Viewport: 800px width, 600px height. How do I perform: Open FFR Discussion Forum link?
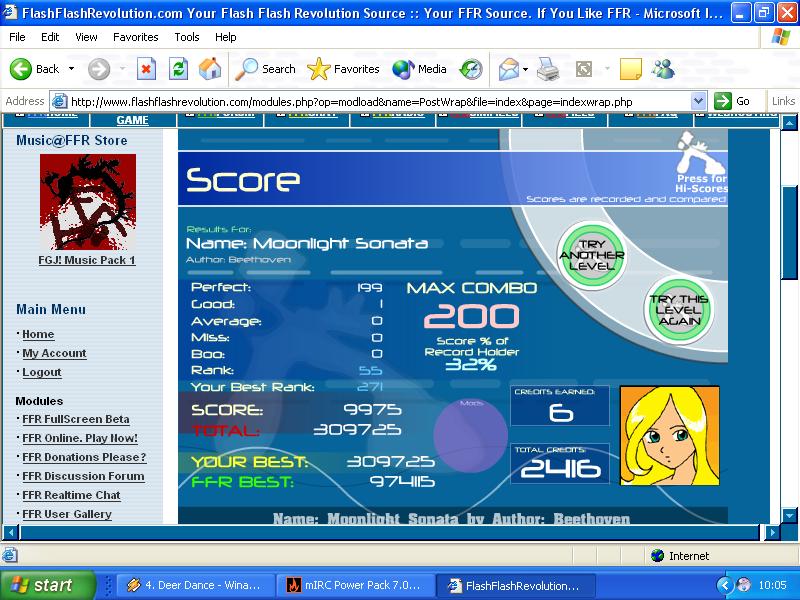tap(84, 476)
